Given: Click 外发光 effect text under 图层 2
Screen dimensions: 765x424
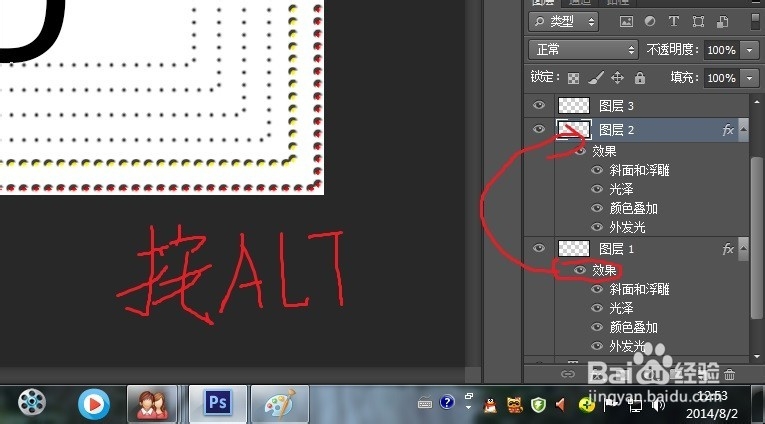Looking at the screenshot, I should 627,227.
